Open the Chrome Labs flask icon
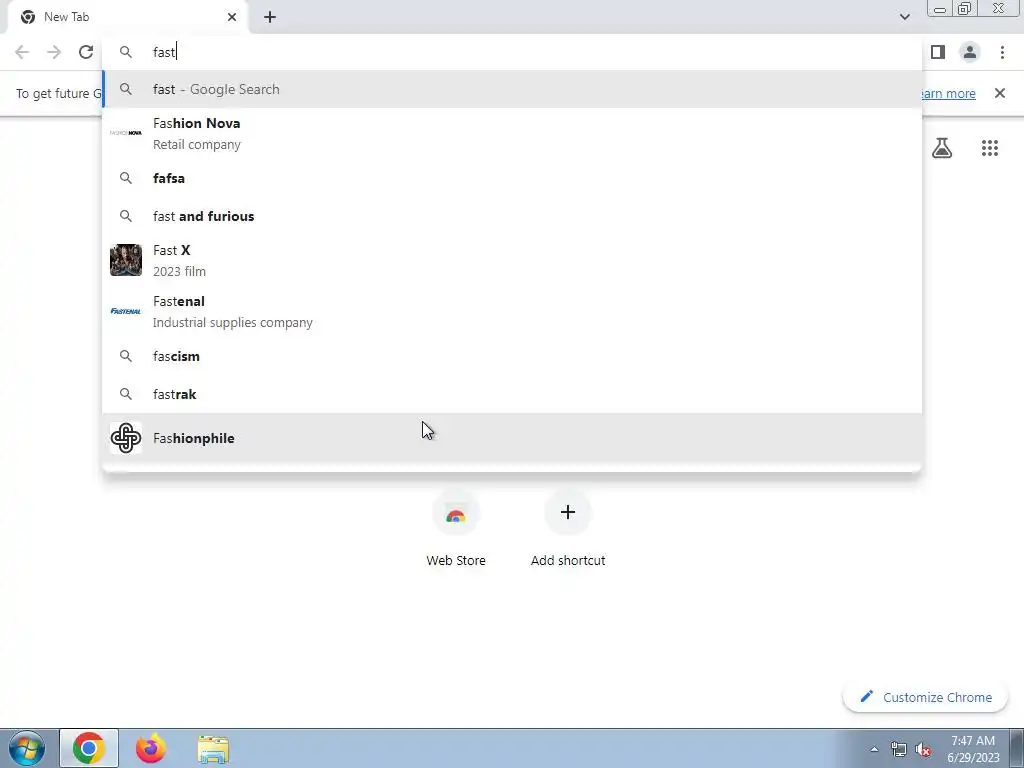Viewport: 1024px width, 768px height. (942, 148)
